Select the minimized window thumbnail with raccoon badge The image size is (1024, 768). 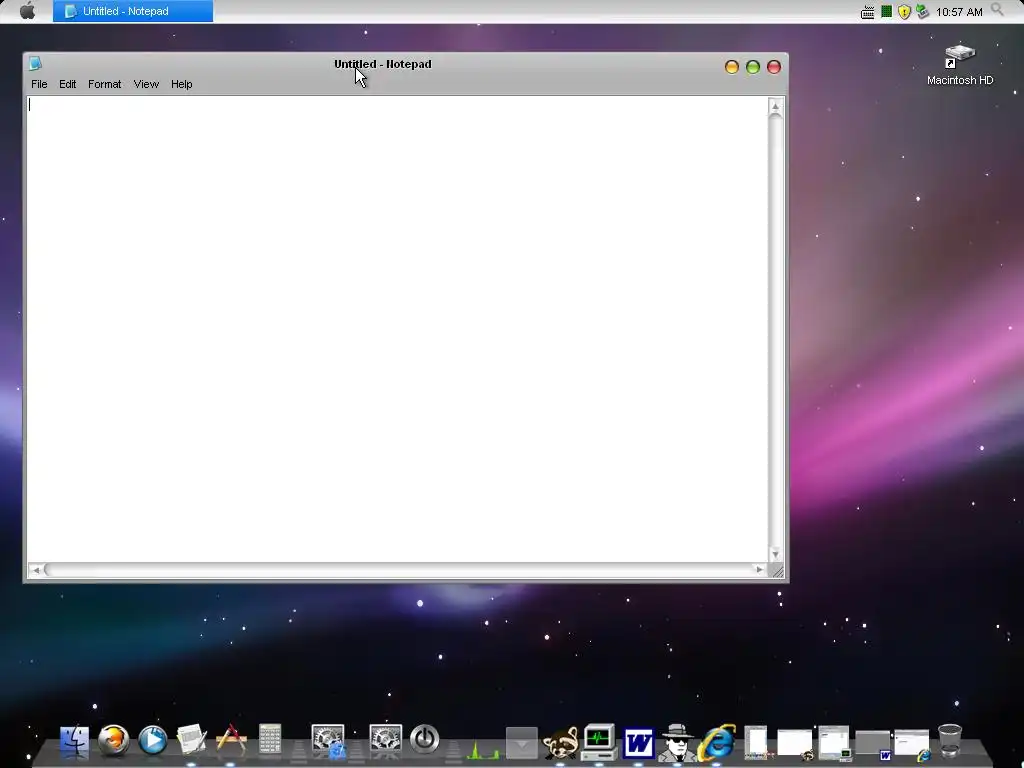coord(795,744)
